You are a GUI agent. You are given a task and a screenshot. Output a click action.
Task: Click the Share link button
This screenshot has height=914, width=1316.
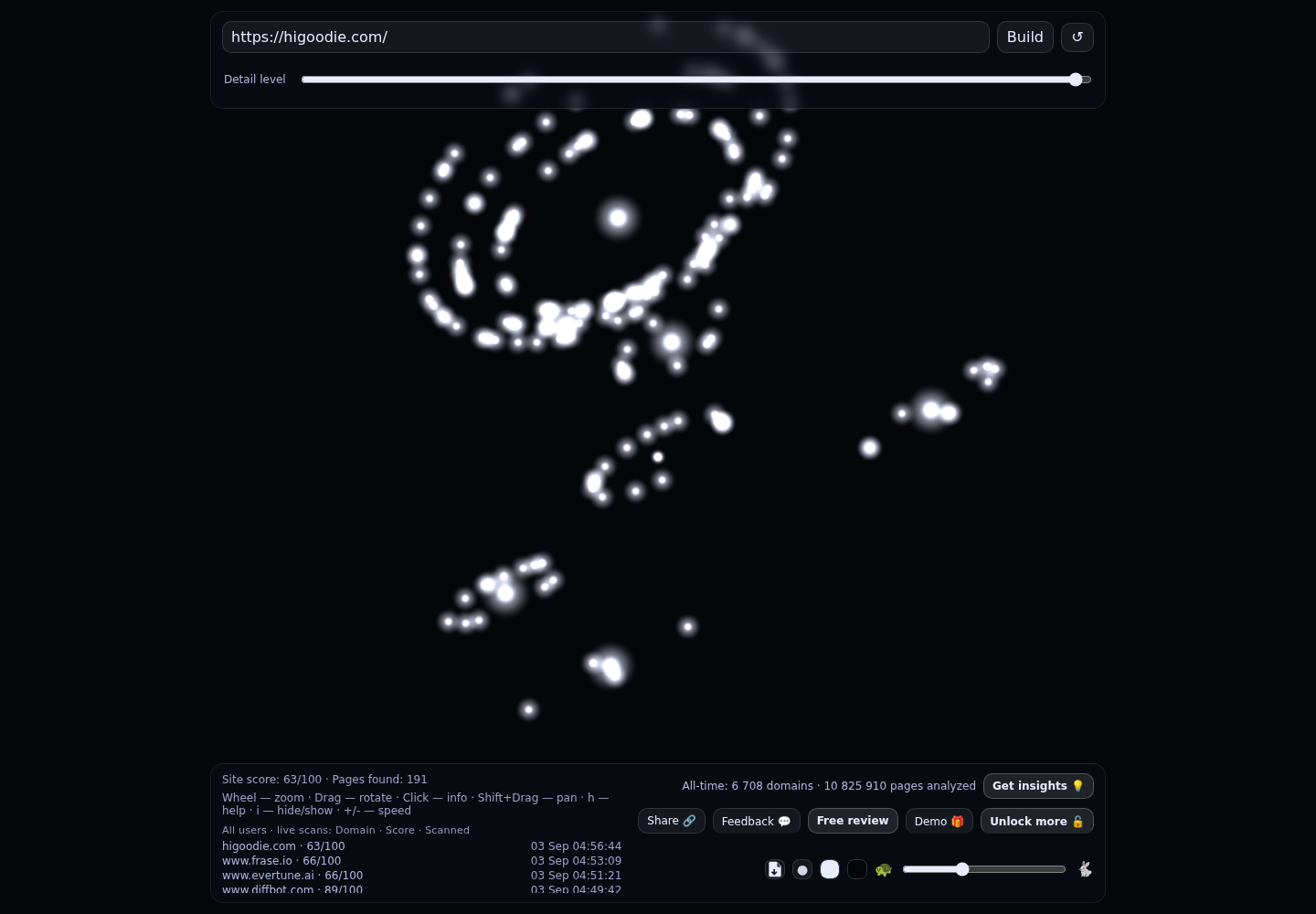coord(672,821)
